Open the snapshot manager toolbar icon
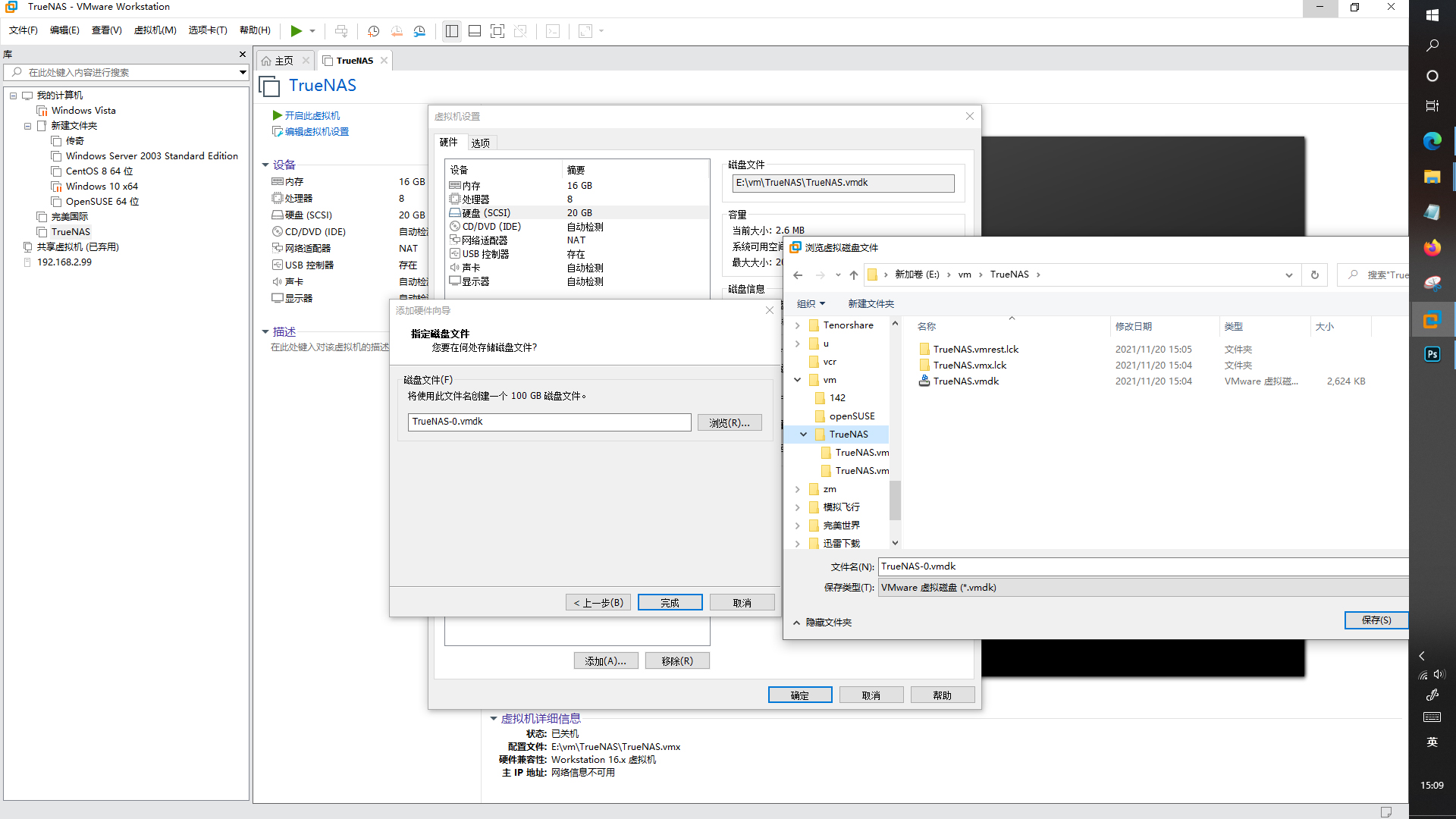Screen dimensions: 1456x819 click(x=419, y=31)
